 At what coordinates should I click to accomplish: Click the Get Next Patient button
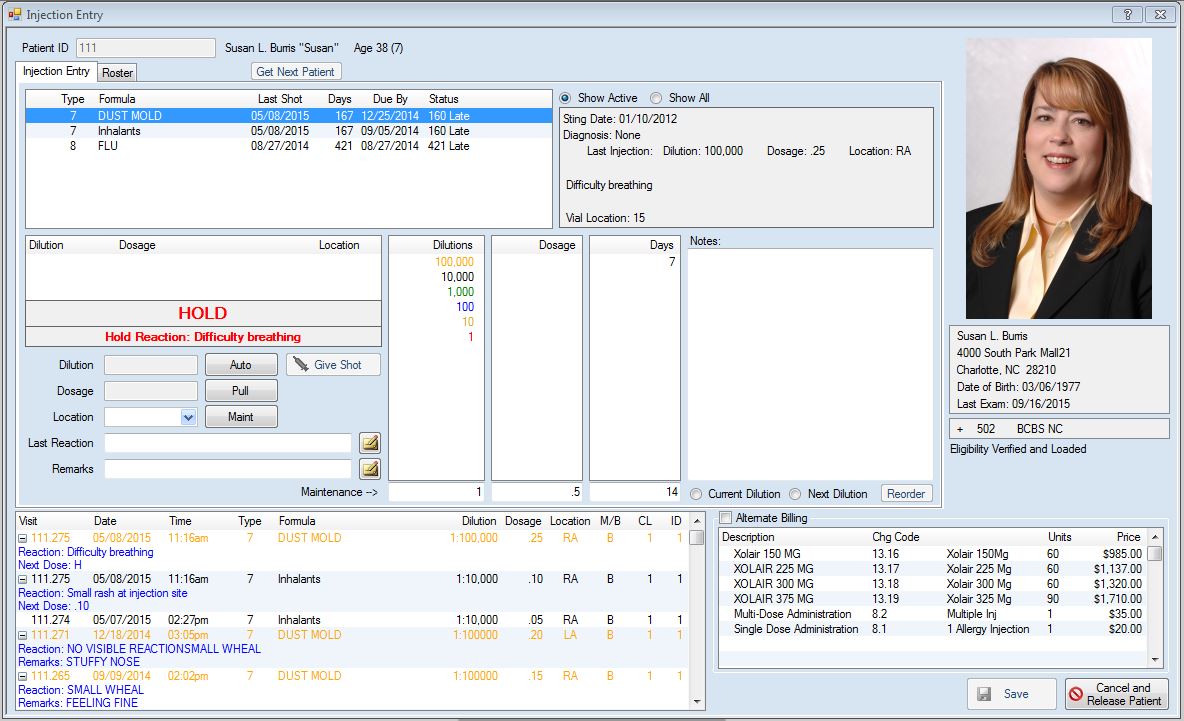click(x=295, y=72)
